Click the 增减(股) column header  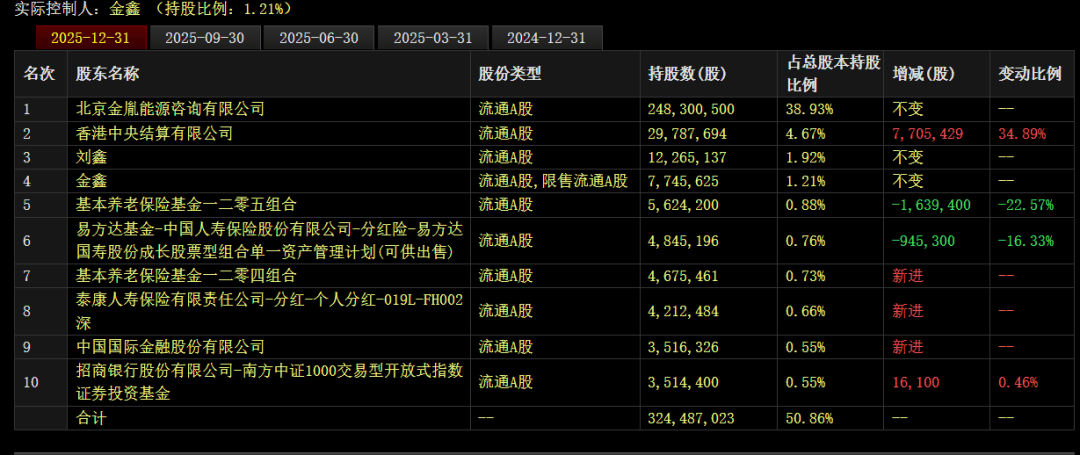tap(924, 74)
